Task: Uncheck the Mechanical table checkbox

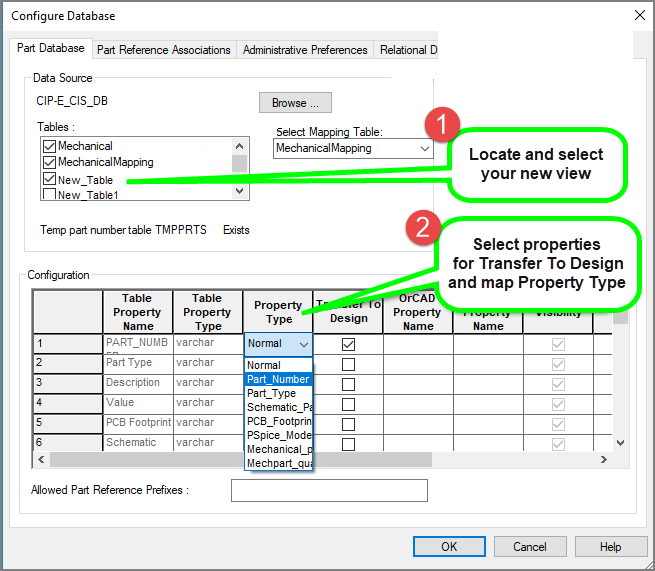Action: click(x=49, y=146)
